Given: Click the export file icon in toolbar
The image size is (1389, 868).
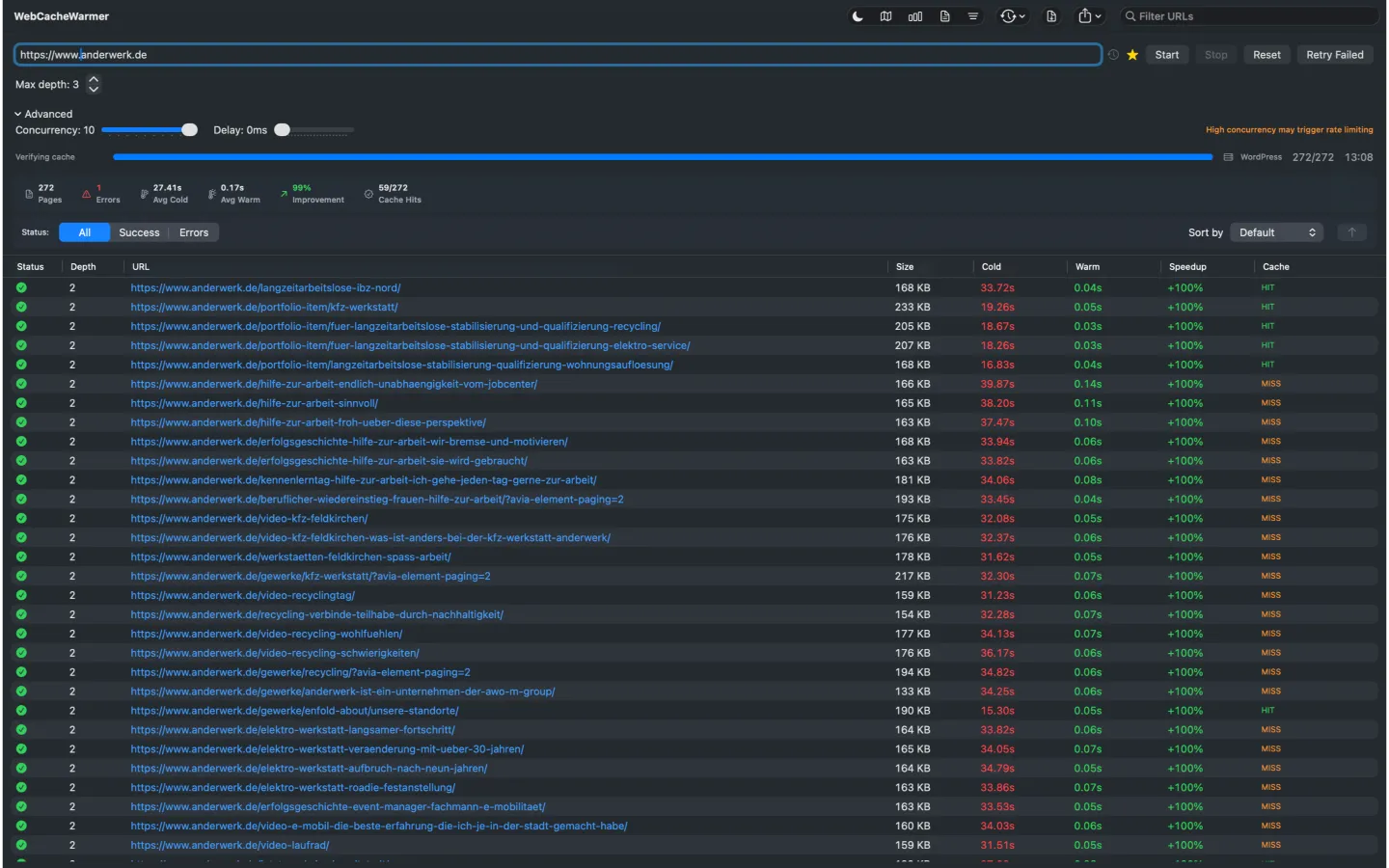Looking at the screenshot, I should point(1052,15).
